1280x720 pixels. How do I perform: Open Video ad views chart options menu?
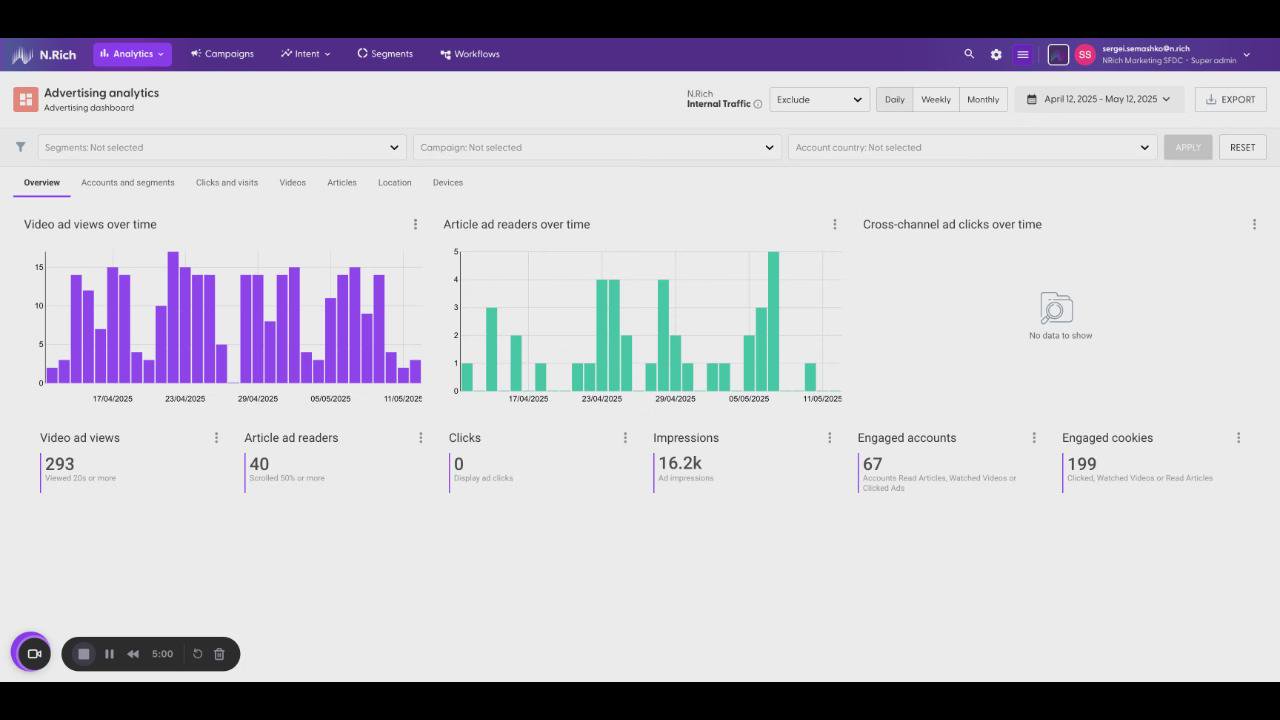pyautogui.click(x=415, y=224)
